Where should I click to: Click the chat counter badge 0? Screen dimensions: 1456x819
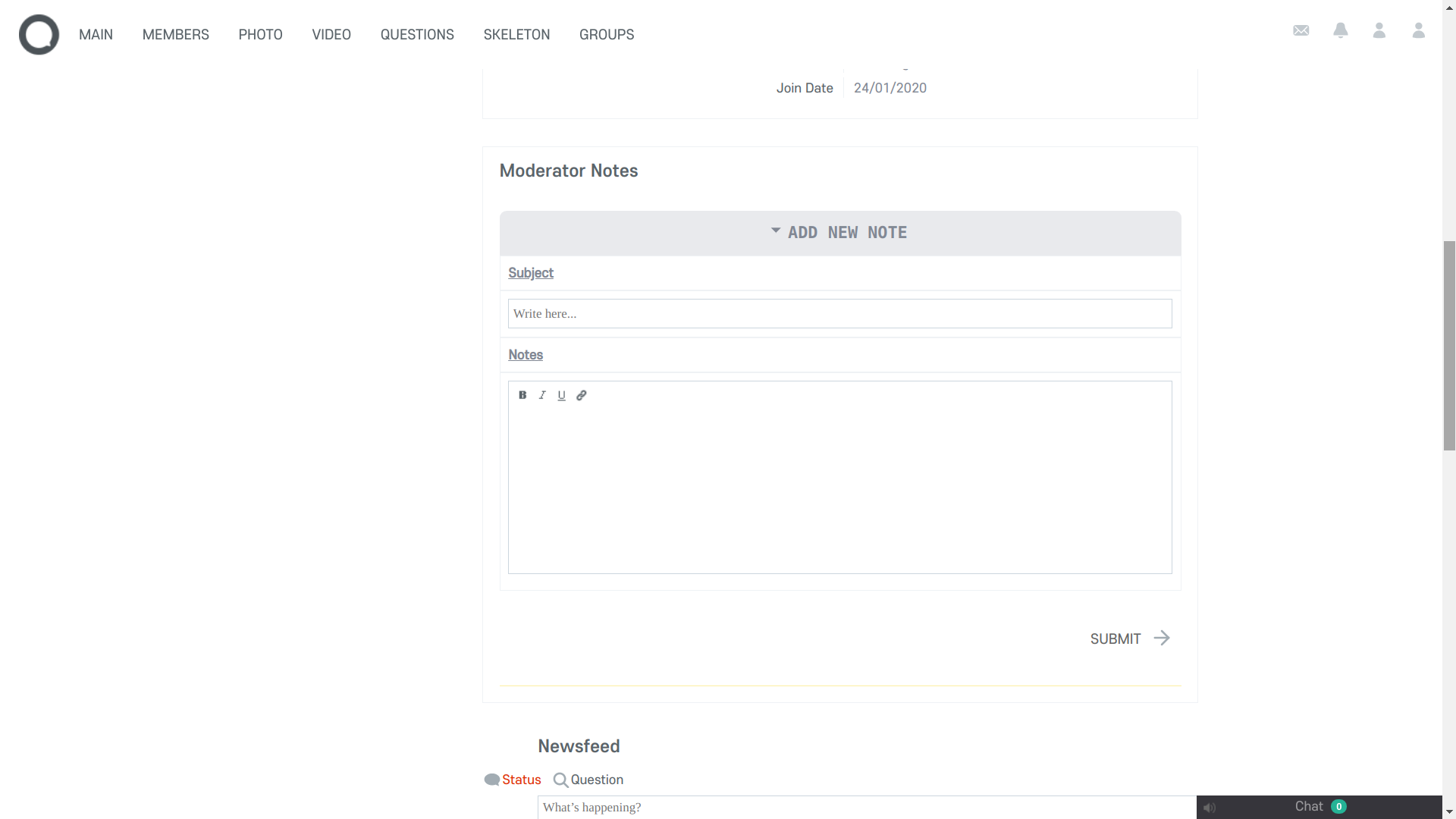pyautogui.click(x=1339, y=807)
